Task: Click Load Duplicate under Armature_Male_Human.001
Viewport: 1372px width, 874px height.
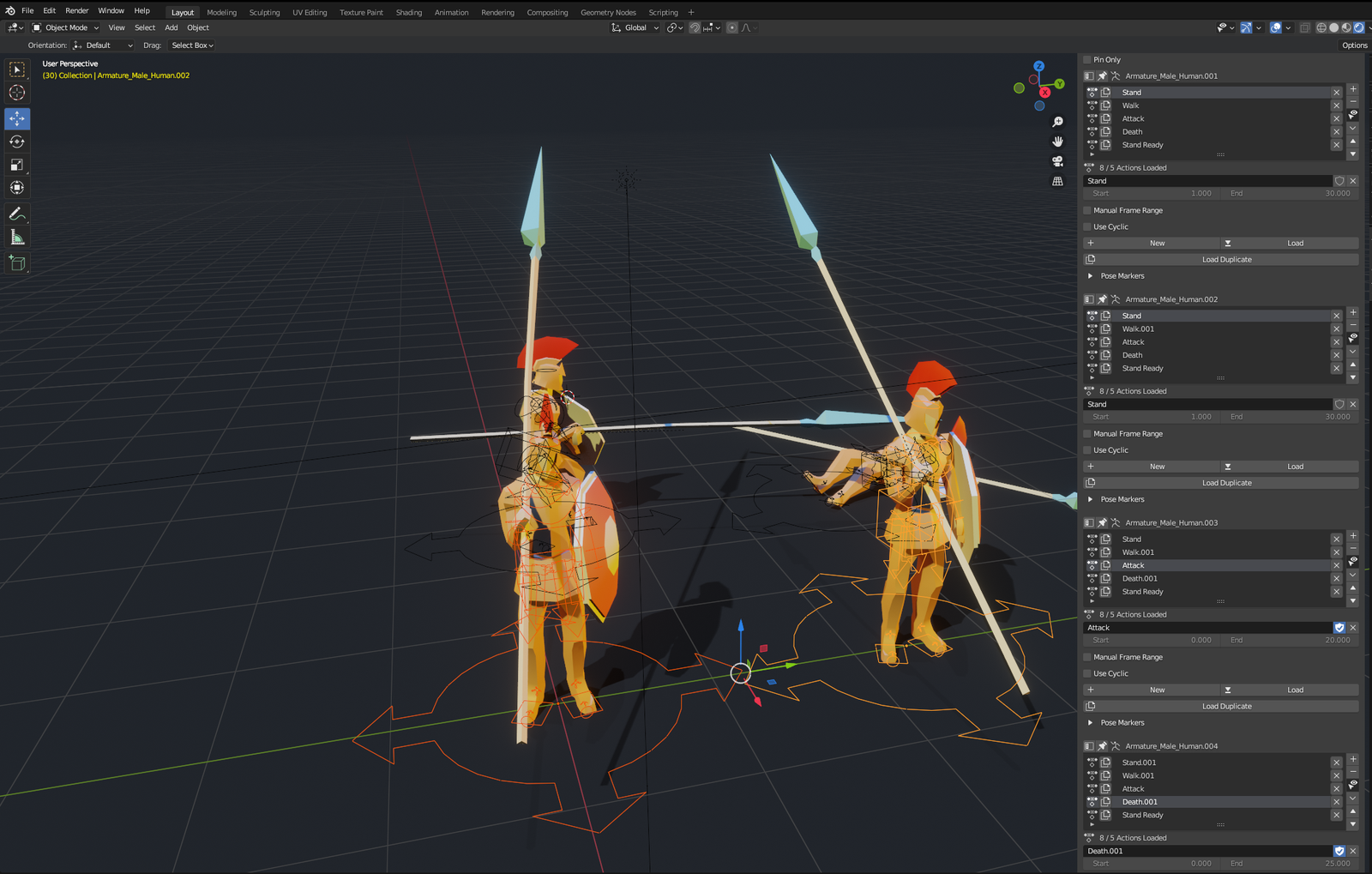Action: (x=1225, y=259)
